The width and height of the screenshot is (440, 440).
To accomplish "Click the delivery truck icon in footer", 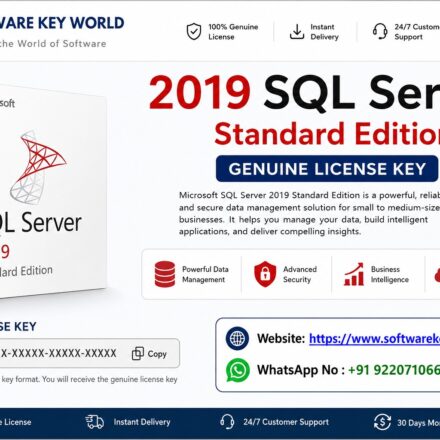I will coord(95,422).
